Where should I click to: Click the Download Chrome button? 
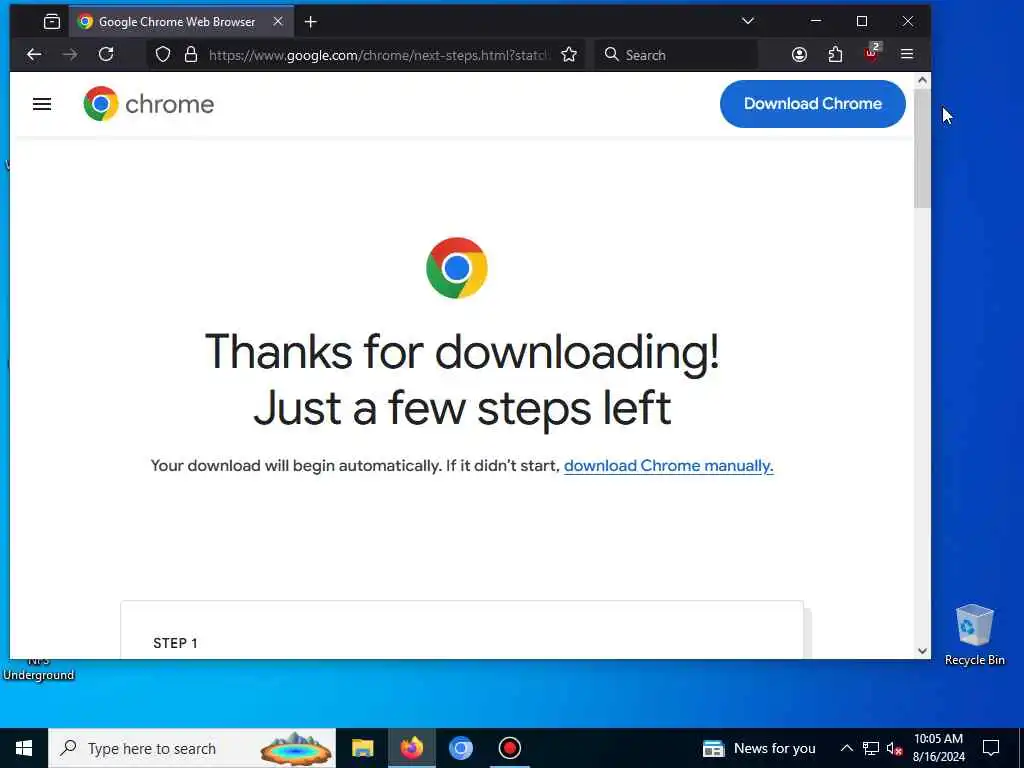[x=812, y=104]
